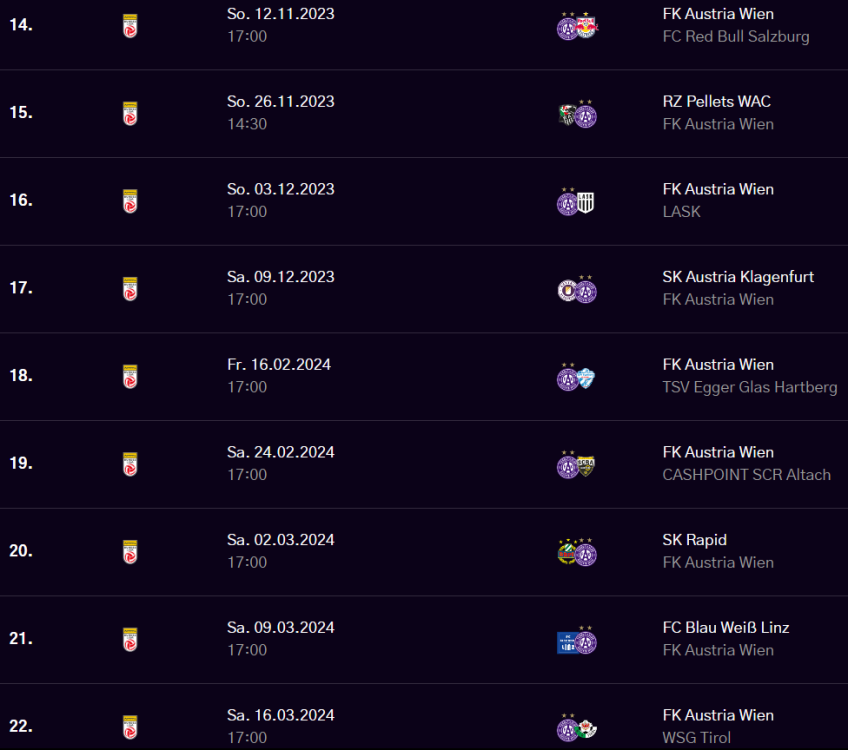The image size is (848, 750).
Task: Click the SK Rapid green club crest
Action: click(x=567, y=553)
